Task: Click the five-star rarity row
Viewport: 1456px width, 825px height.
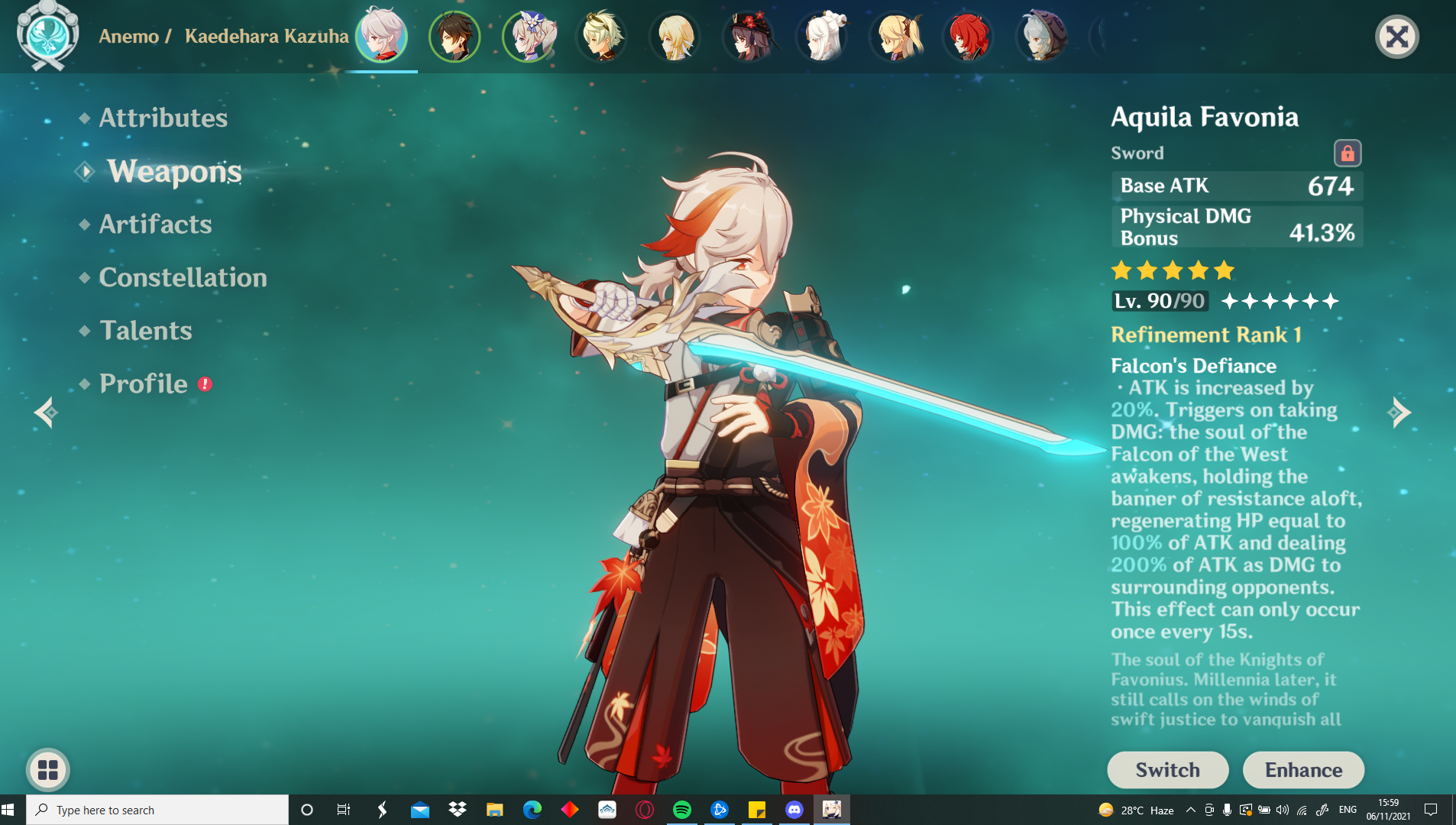Action: (x=1173, y=270)
